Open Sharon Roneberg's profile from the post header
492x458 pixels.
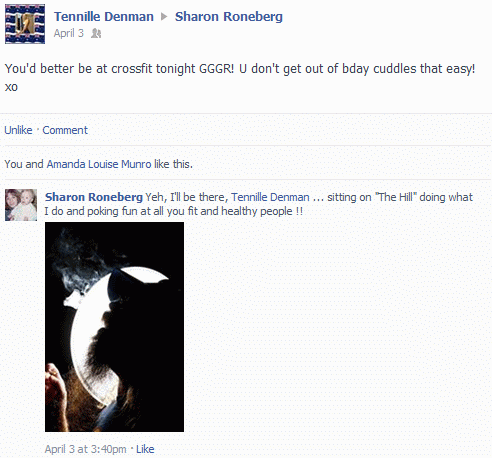[229, 16]
